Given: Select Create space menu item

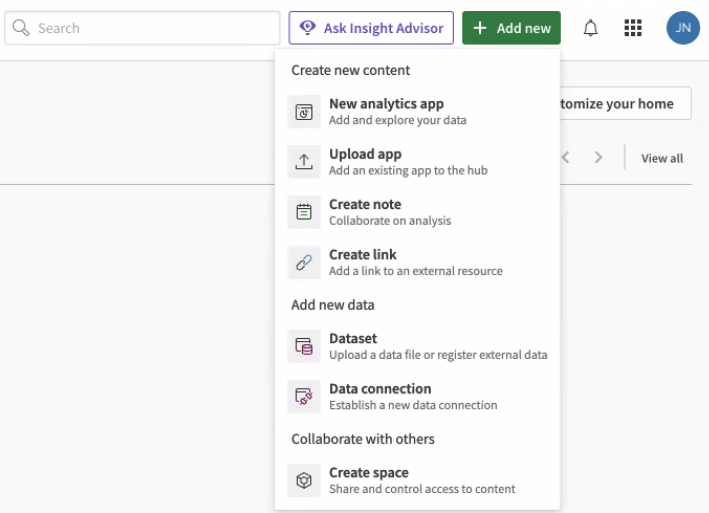Looking at the screenshot, I should click(417, 480).
